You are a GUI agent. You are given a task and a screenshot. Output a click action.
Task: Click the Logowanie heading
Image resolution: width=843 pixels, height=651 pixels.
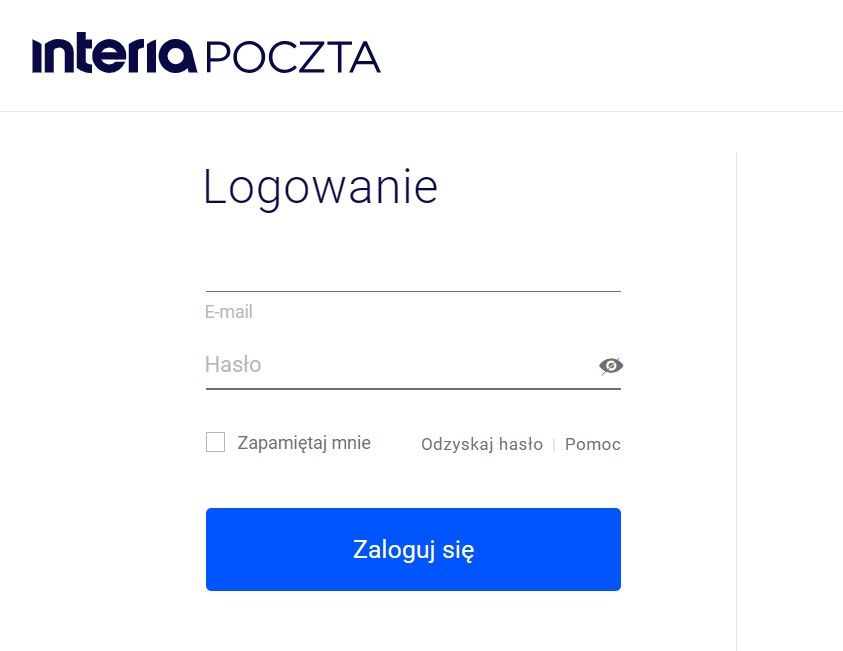click(320, 186)
